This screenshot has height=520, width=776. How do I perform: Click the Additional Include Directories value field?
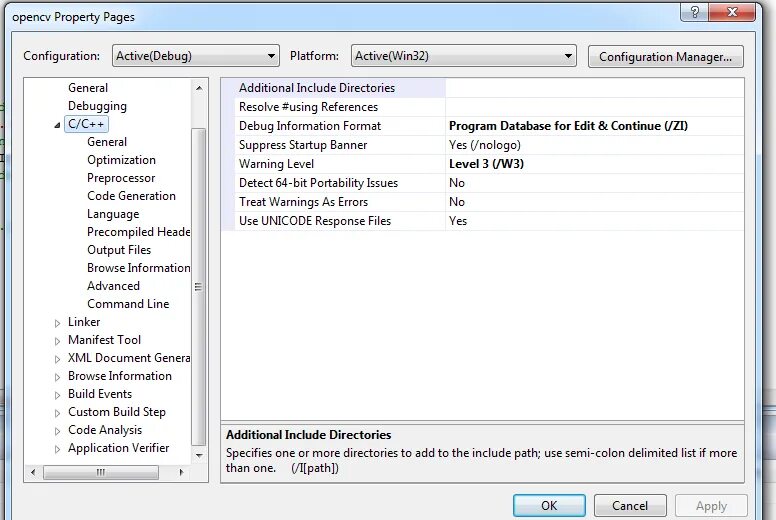[x=594, y=88]
